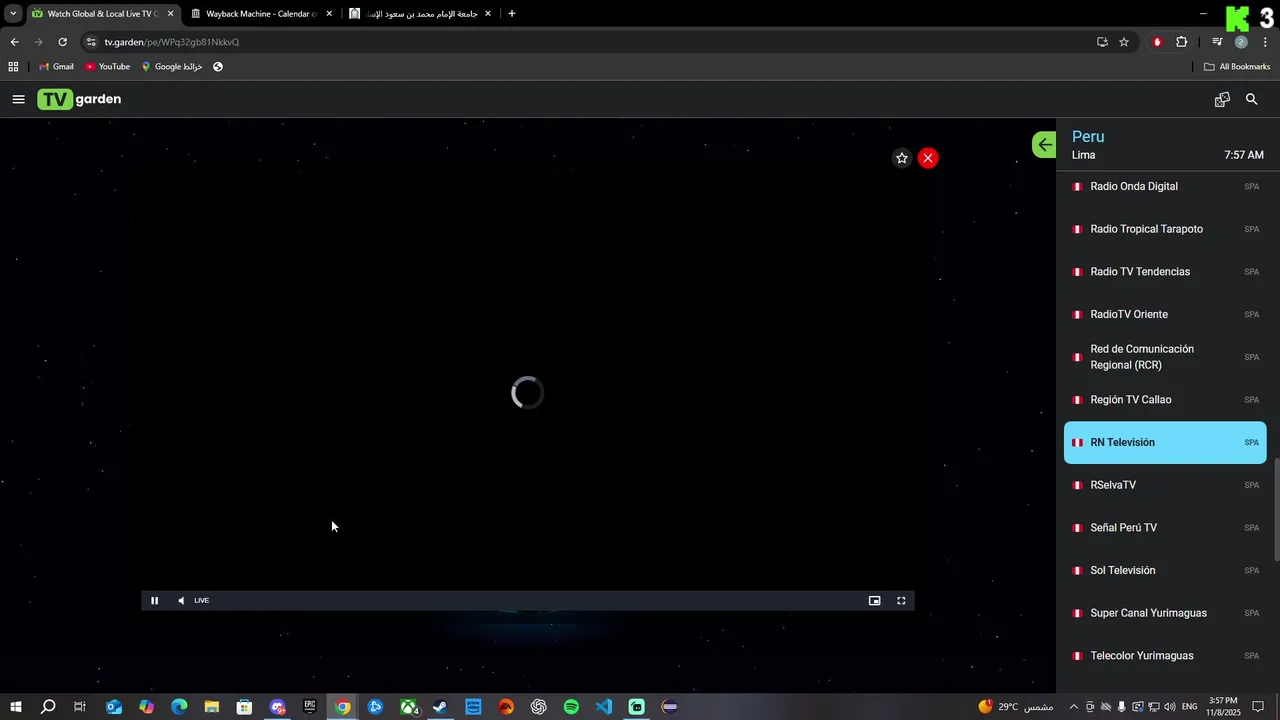
Task: Select Región TV Callao channel
Action: [1165, 400]
